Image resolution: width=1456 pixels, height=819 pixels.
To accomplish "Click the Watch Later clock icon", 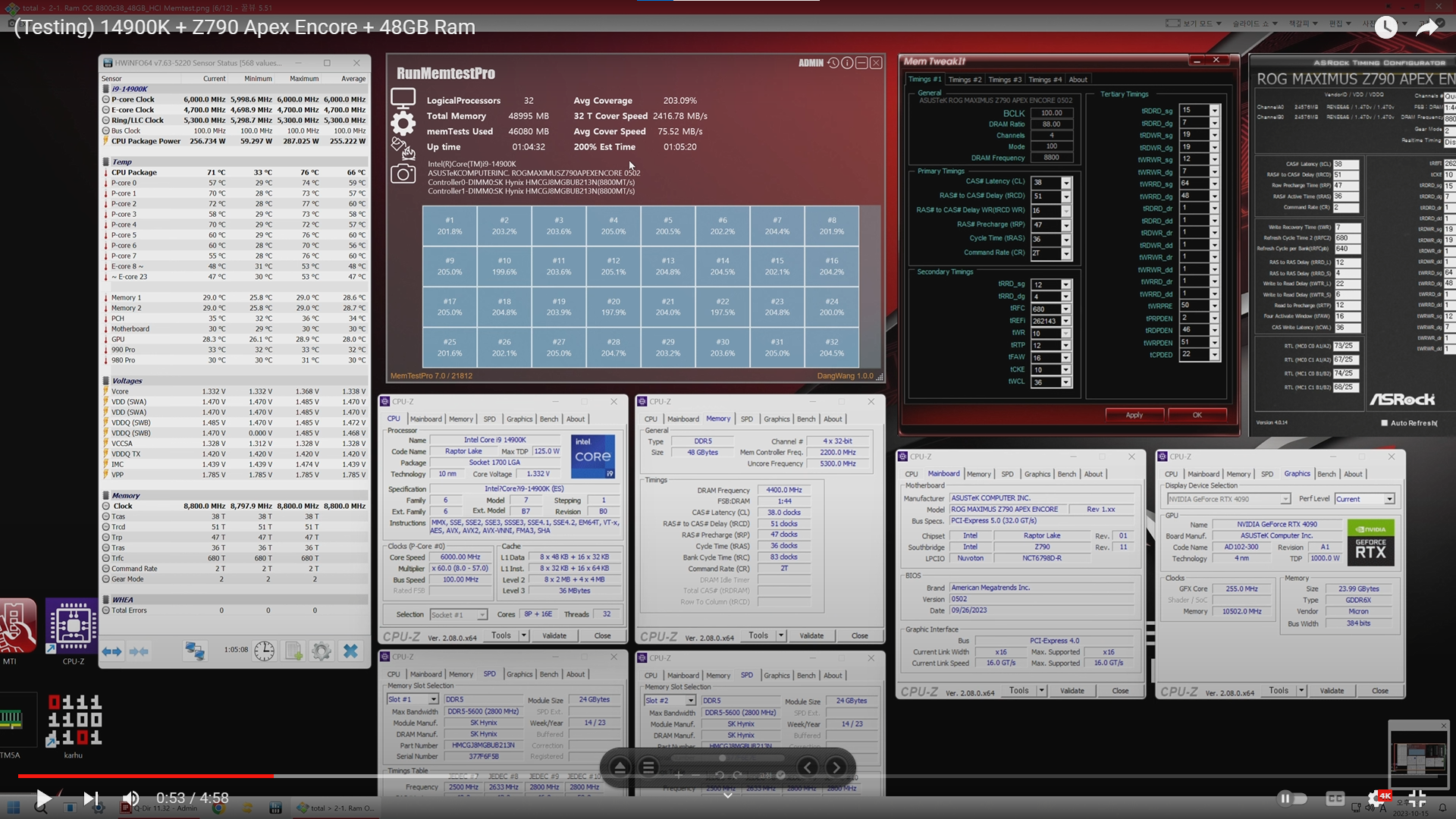I will [1385, 28].
